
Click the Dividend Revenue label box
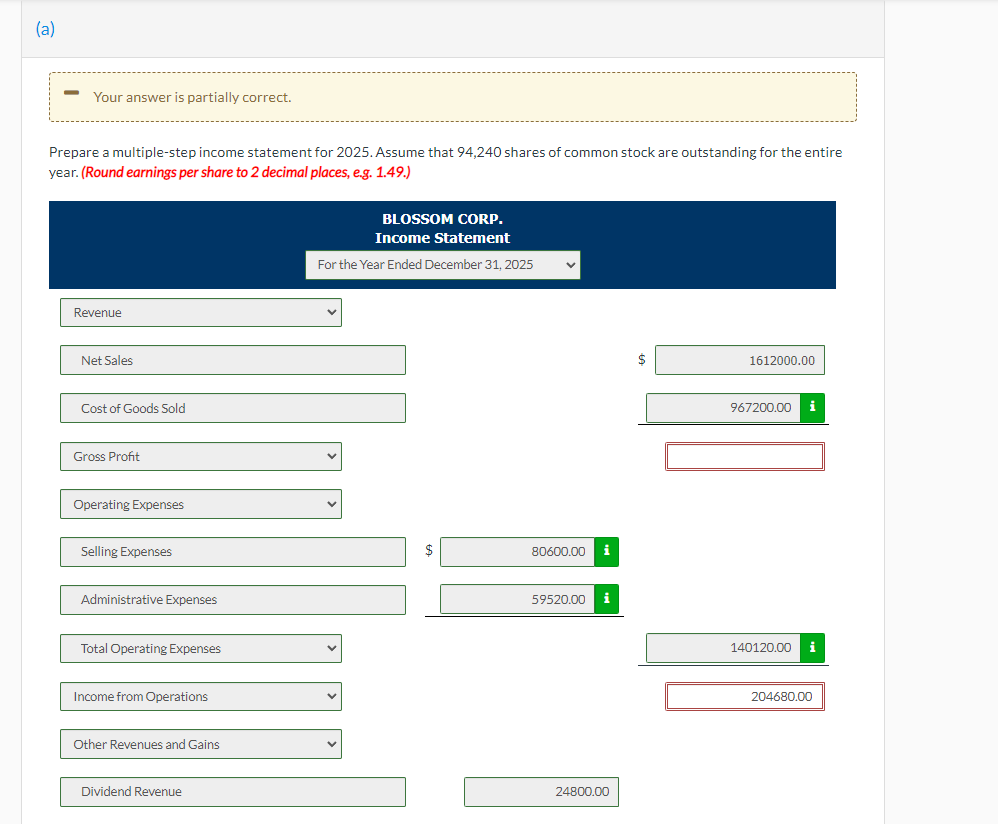pos(232,791)
